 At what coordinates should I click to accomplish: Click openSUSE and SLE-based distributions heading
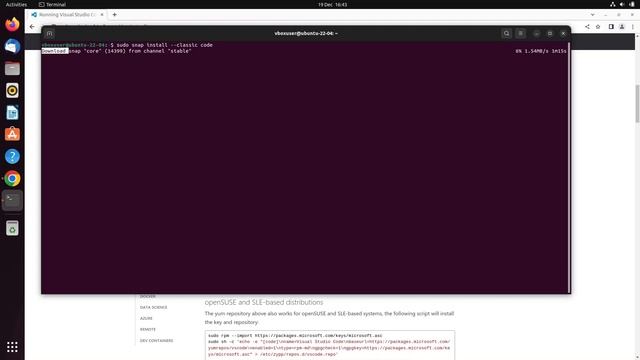(x=264, y=302)
